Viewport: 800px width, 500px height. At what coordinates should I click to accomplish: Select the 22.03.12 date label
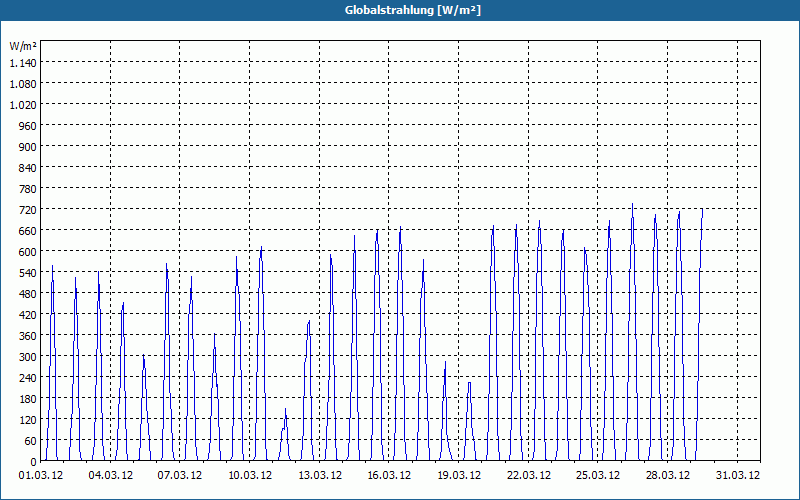pos(529,476)
